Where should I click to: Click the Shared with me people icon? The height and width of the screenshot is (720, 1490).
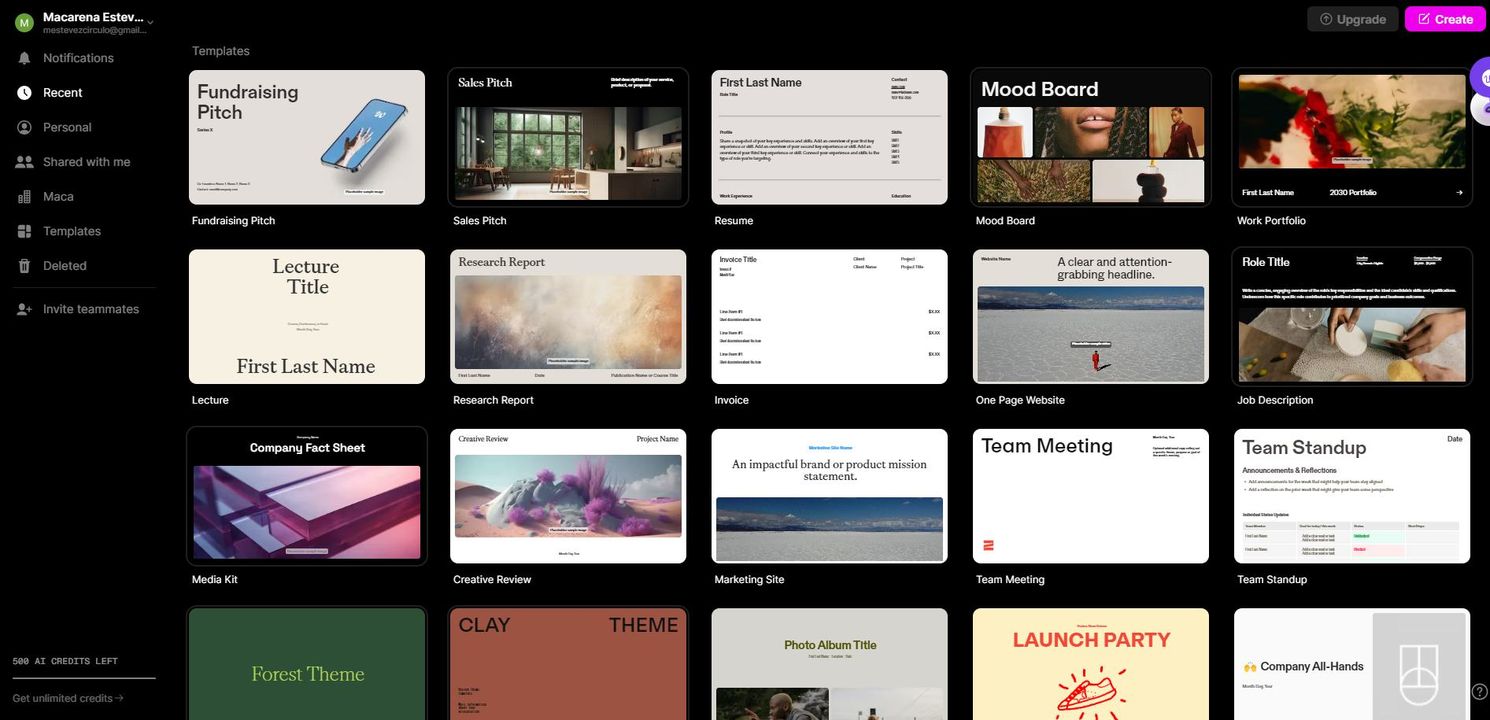[x=24, y=162]
